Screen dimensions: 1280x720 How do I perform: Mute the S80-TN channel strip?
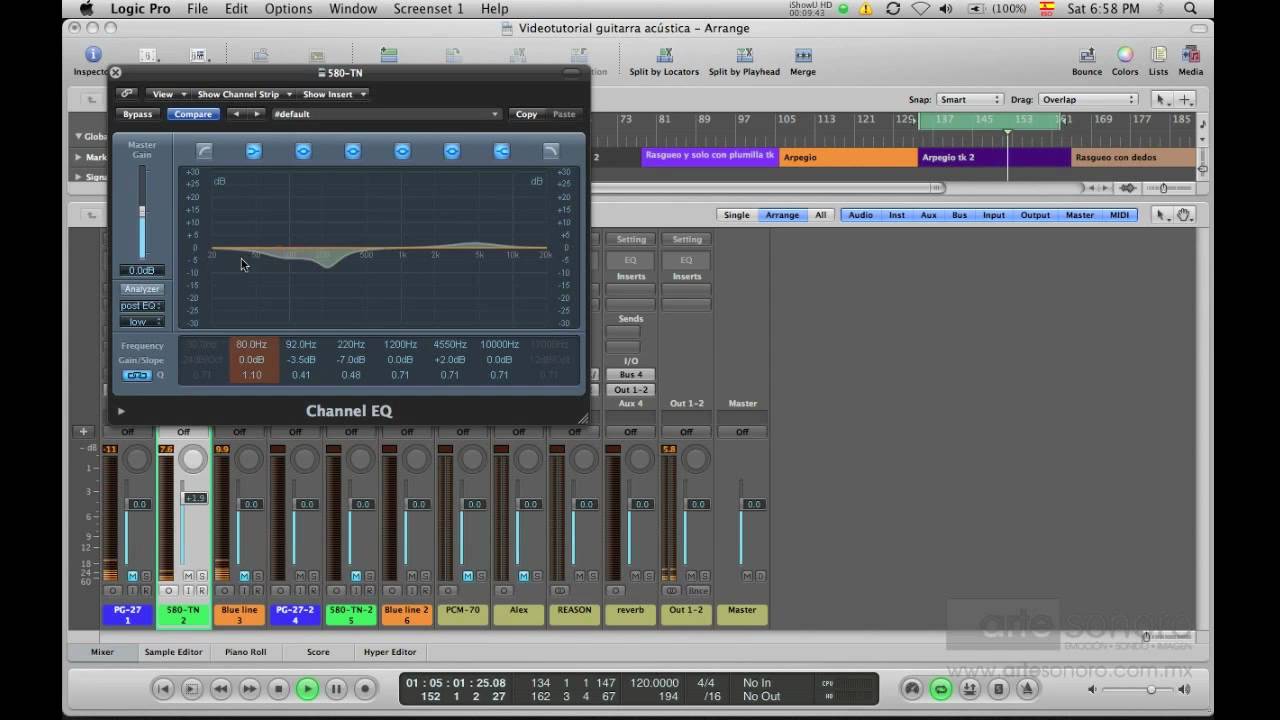189,576
